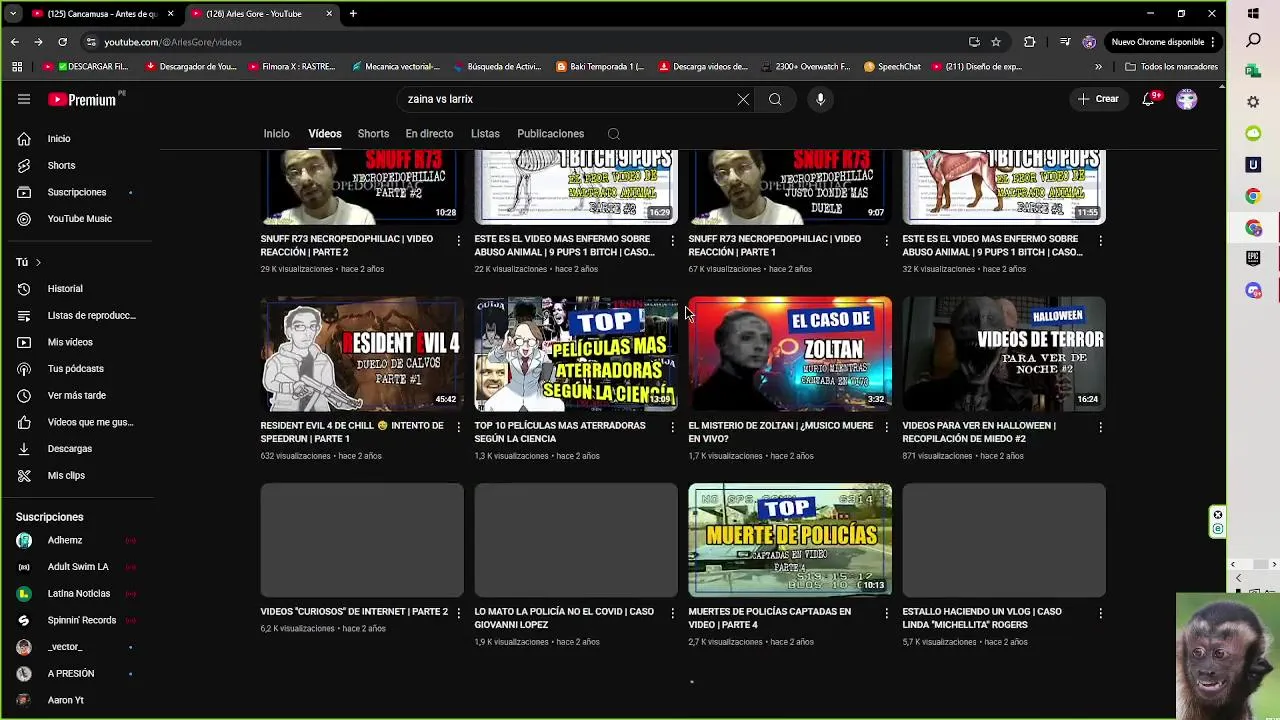Image resolution: width=1280 pixels, height=720 pixels.
Task: Click the Crear button
Action: pyautogui.click(x=1098, y=99)
